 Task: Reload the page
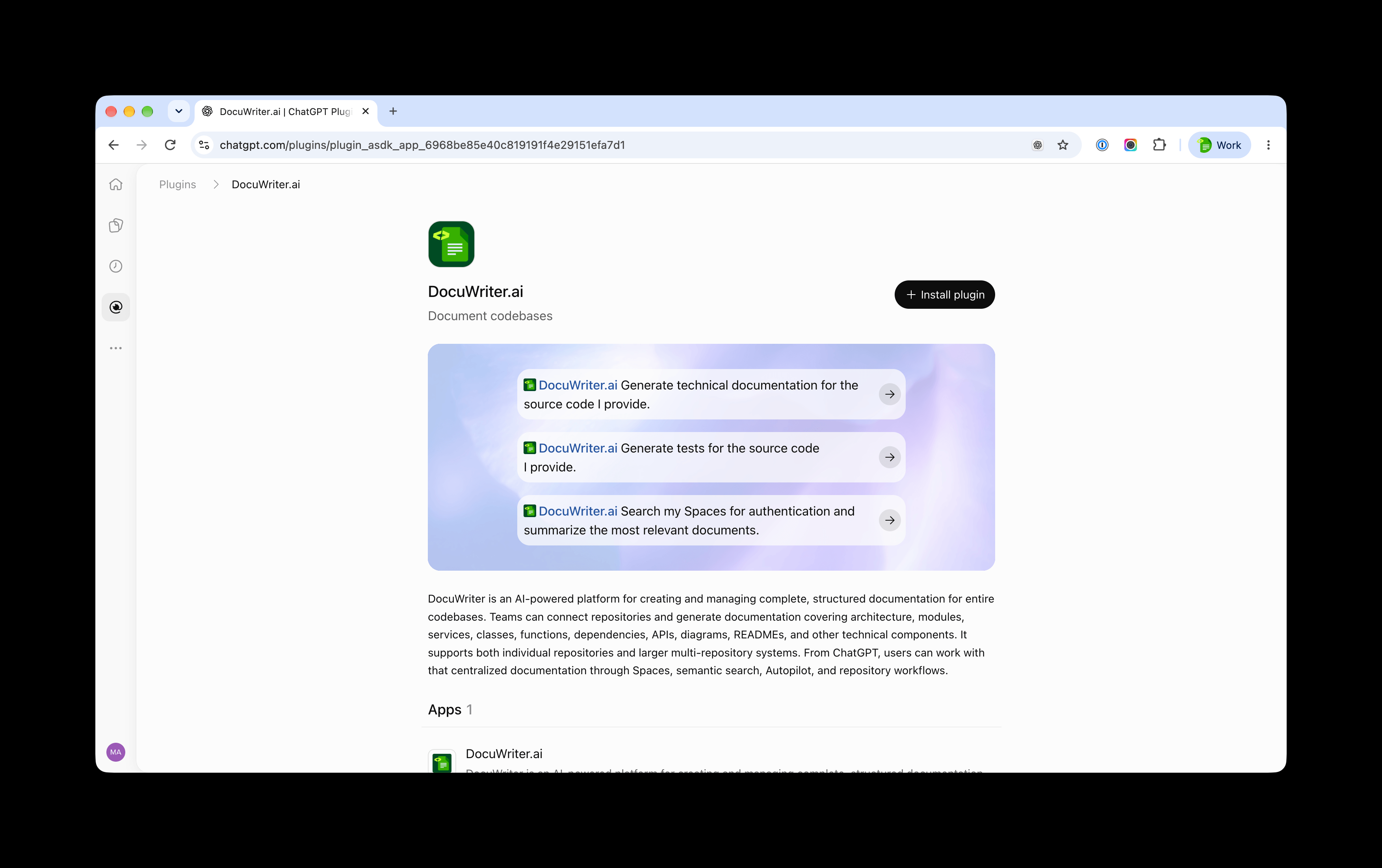point(171,145)
